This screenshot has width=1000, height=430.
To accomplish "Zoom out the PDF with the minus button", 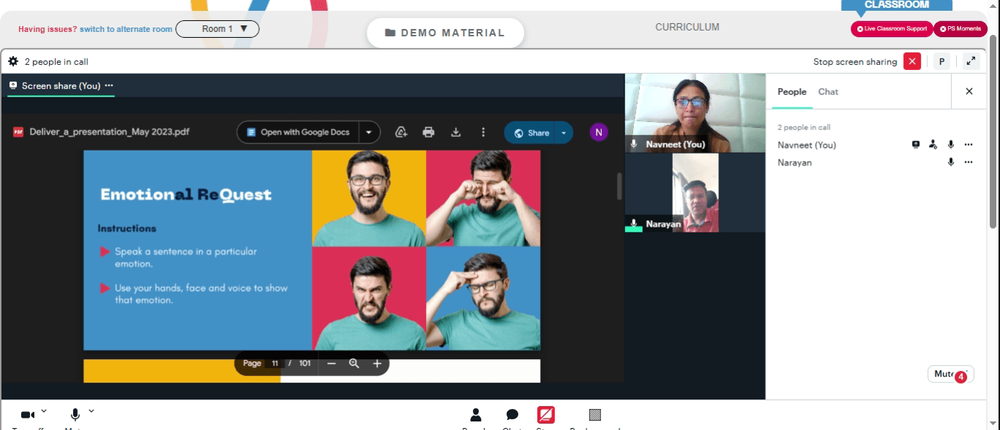I will click(331, 363).
